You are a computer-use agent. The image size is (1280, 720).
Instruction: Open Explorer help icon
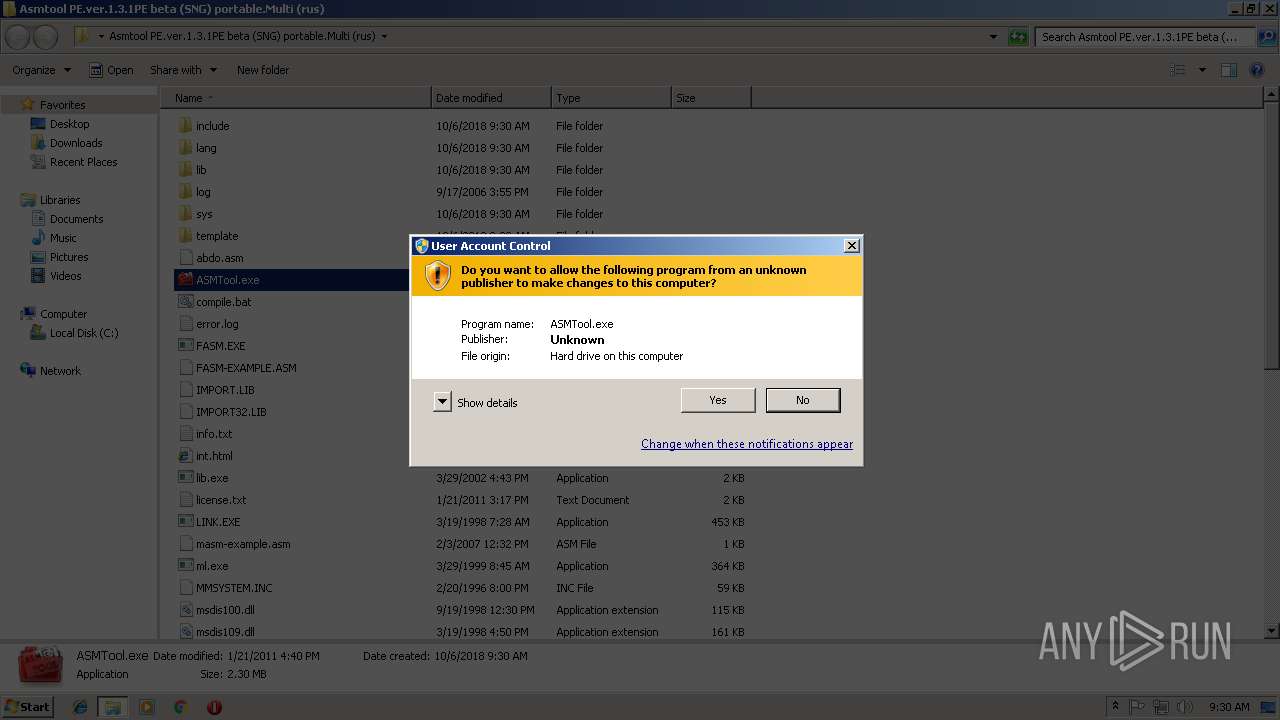click(x=1258, y=70)
